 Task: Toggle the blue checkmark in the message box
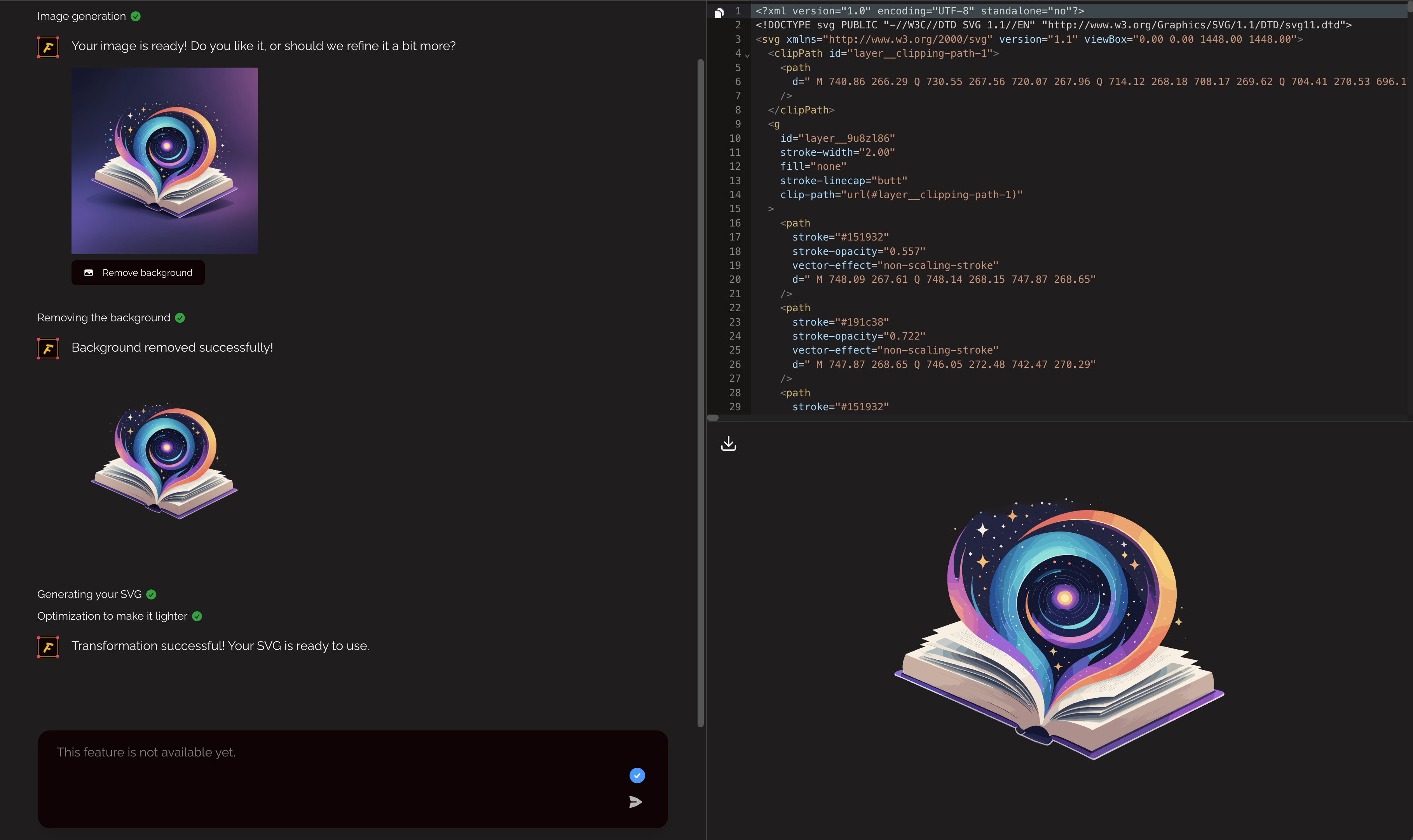pos(637,776)
